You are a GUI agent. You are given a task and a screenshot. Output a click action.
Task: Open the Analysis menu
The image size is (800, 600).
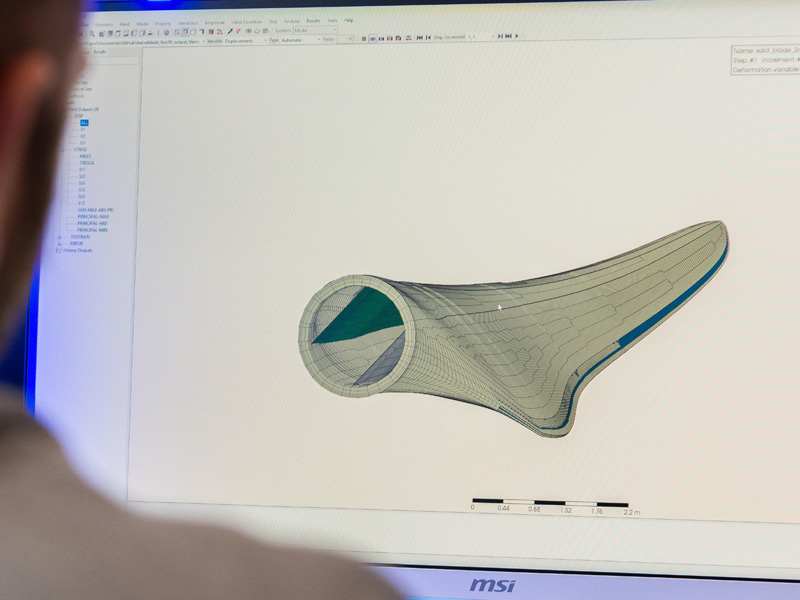(x=292, y=21)
